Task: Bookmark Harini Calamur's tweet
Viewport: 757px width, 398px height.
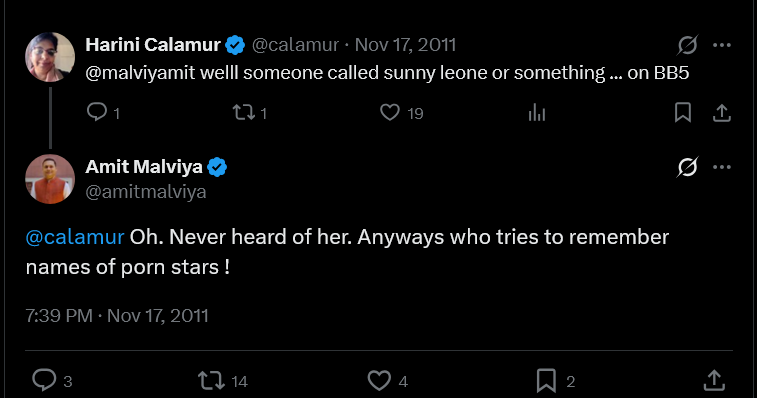Action: 683,113
